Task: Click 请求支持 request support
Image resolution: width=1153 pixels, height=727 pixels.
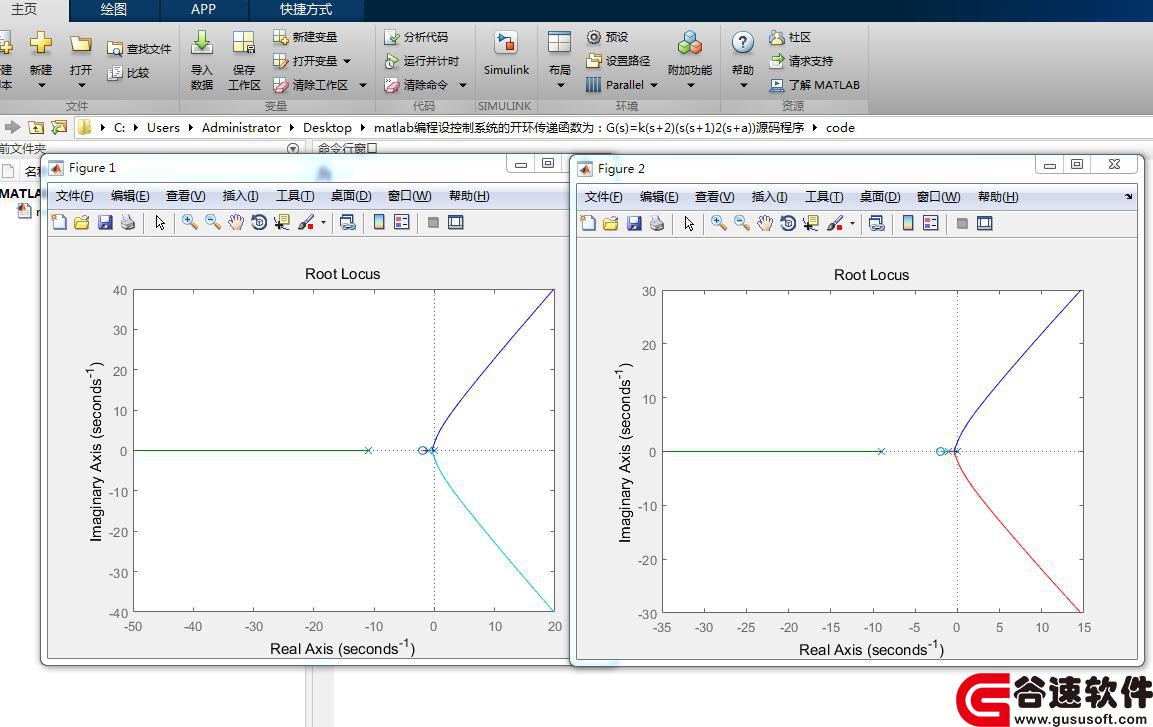Action: point(801,61)
